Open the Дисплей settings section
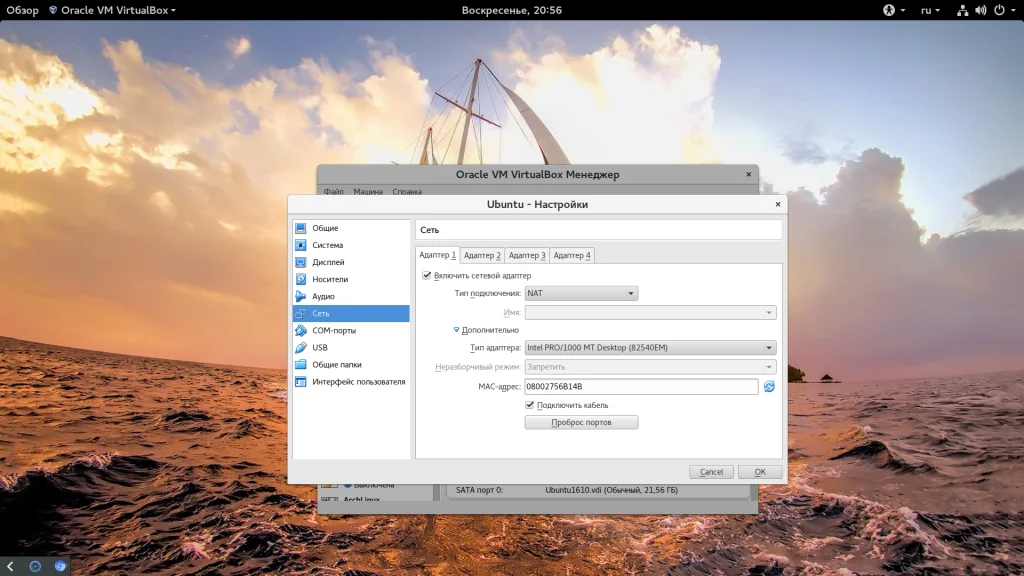 click(x=328, y=262)
